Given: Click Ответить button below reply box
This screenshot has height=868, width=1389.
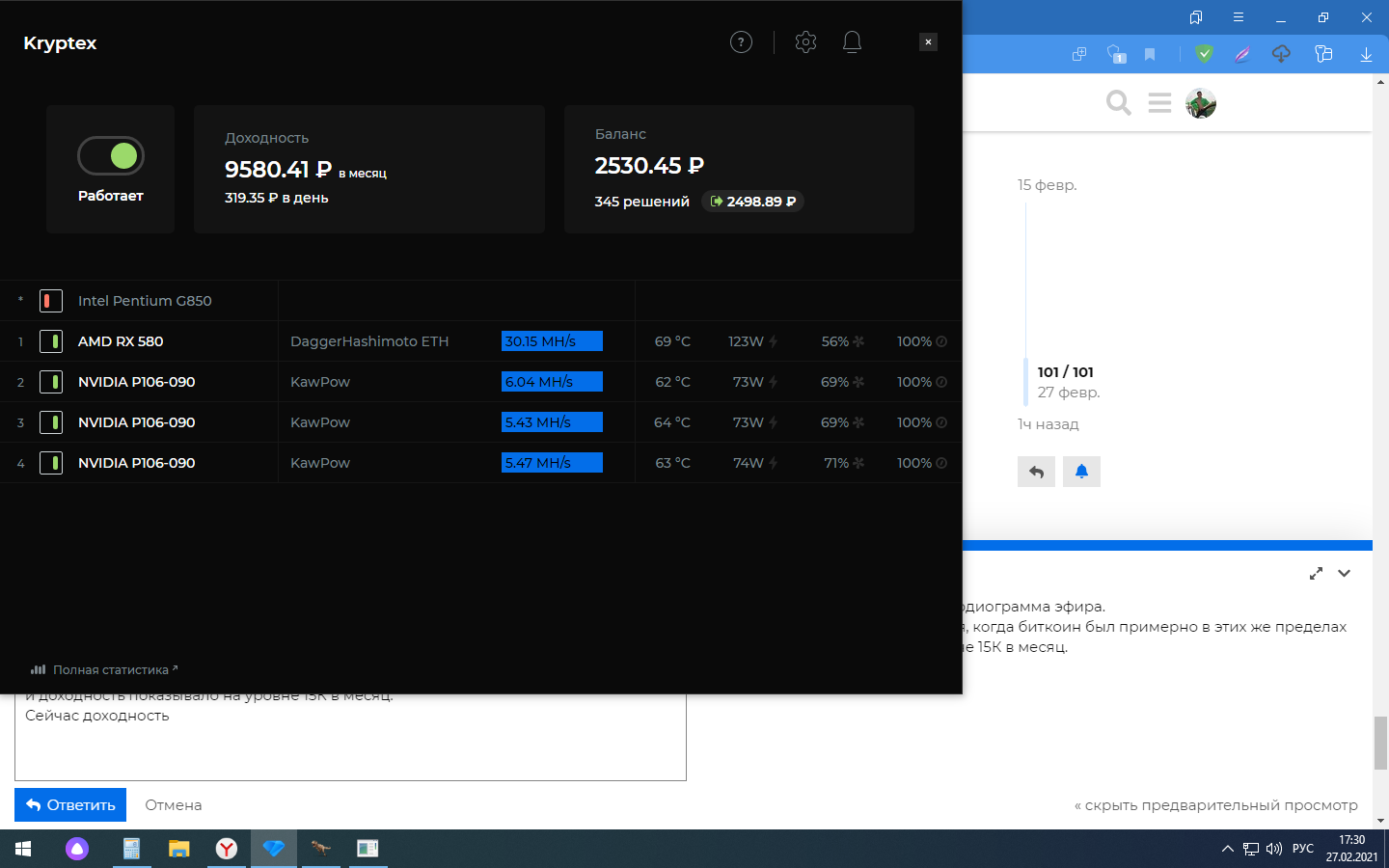Looking at the screenshot, I should coord(70,805).
